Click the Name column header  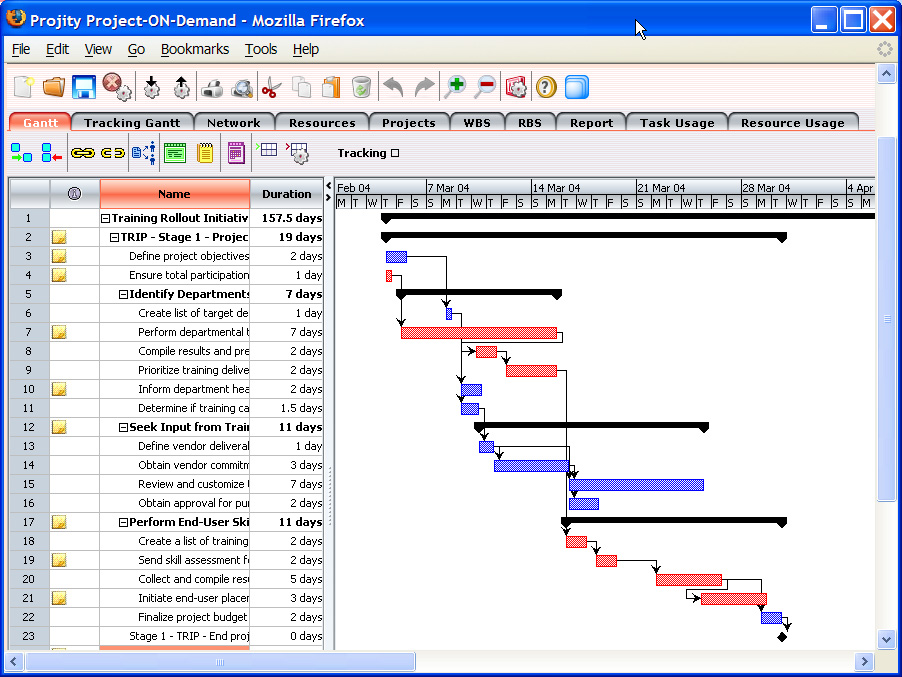point(174,194)
